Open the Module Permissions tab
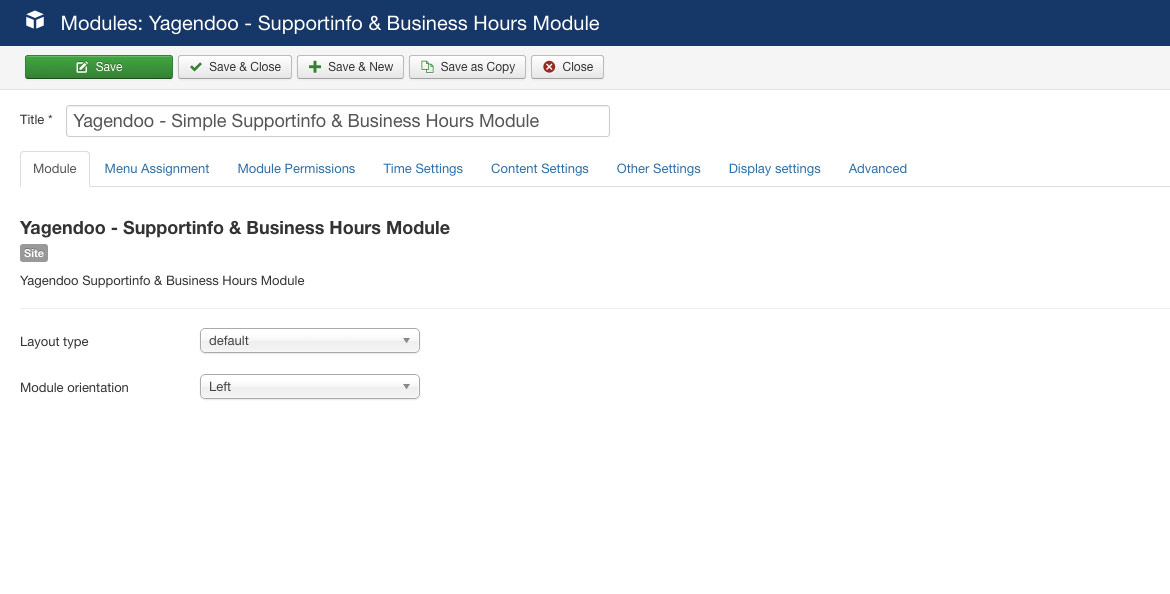This screenshot has width=1170, height=594. click(296, 169)
